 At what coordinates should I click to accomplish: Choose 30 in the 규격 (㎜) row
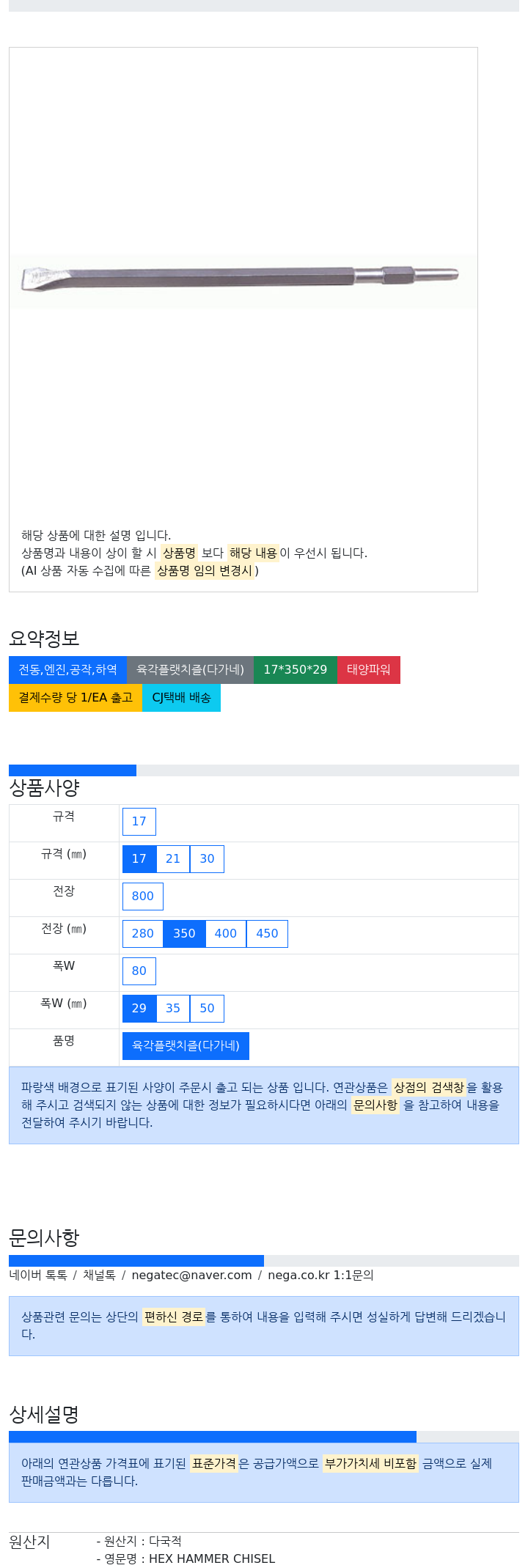point(208,859)
